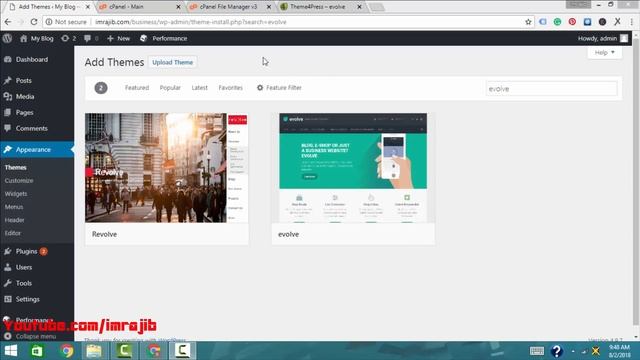Viewport: 640px width, 360px height.
Task: Click the Not secure site info icon
Action: [49, 22]
